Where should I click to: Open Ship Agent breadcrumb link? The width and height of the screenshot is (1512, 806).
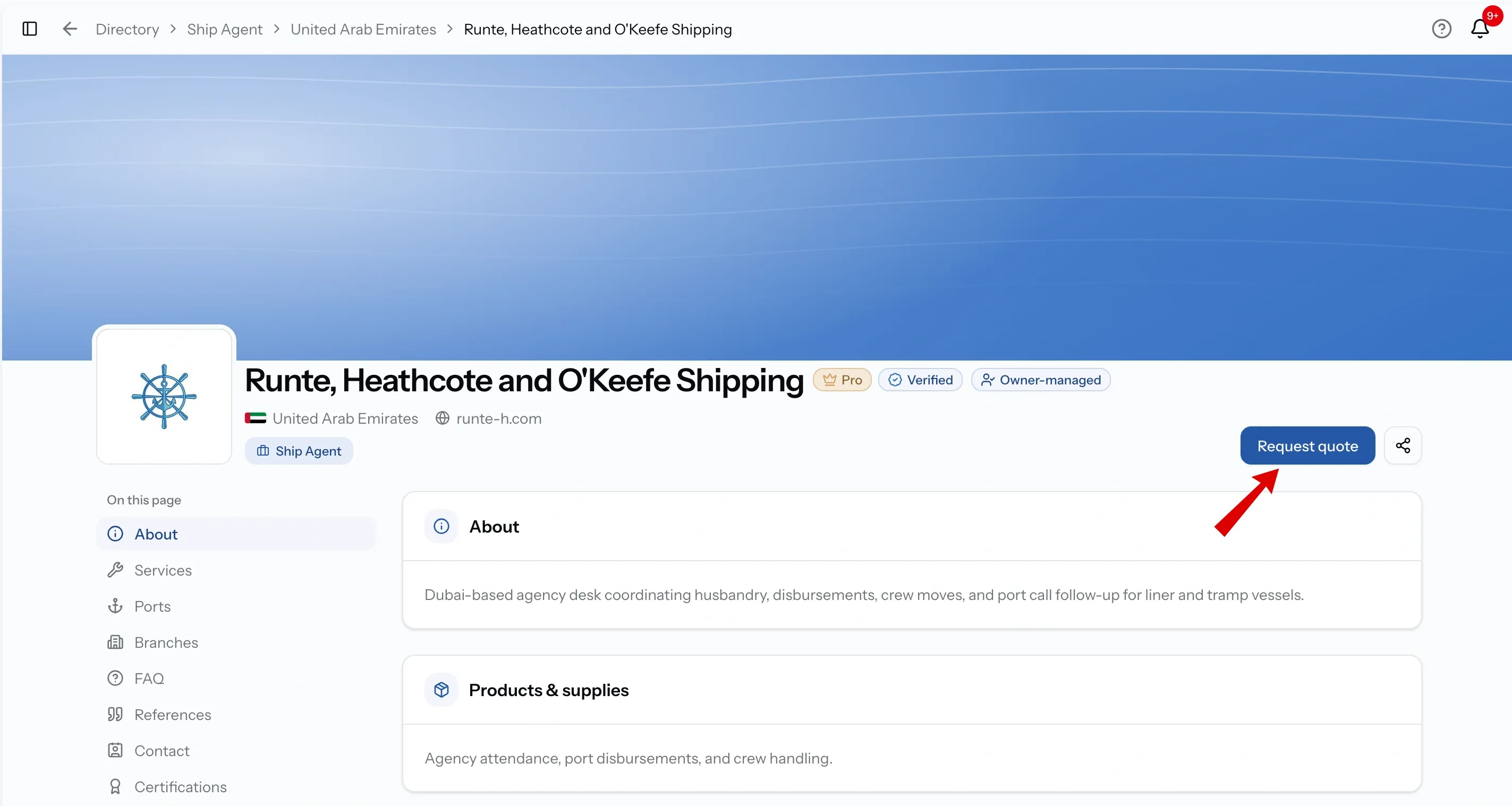tap(225, 29)
